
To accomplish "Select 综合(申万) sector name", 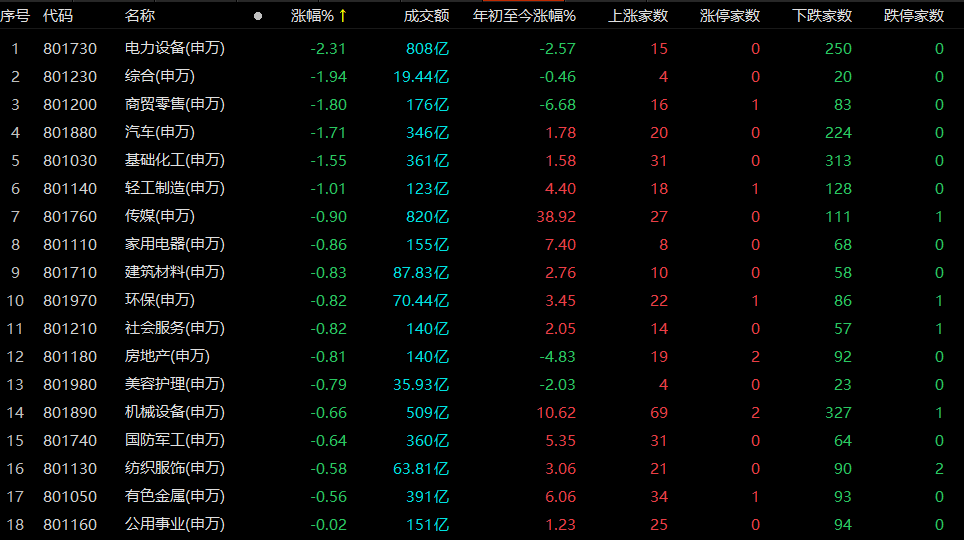I will [160, 76].
